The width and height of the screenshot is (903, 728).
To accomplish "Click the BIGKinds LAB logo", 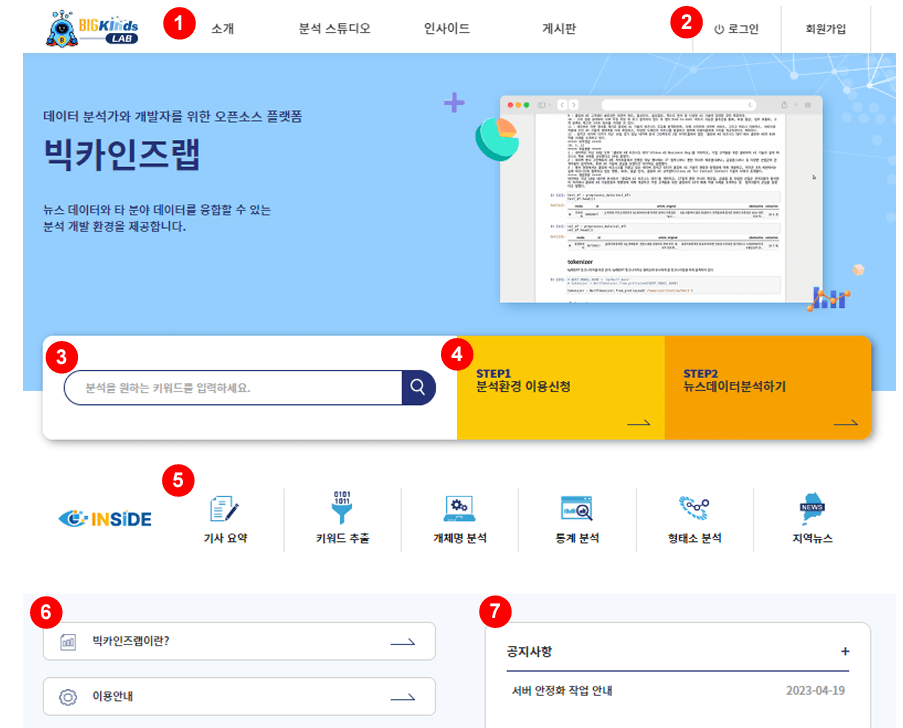I will [92, 28].
